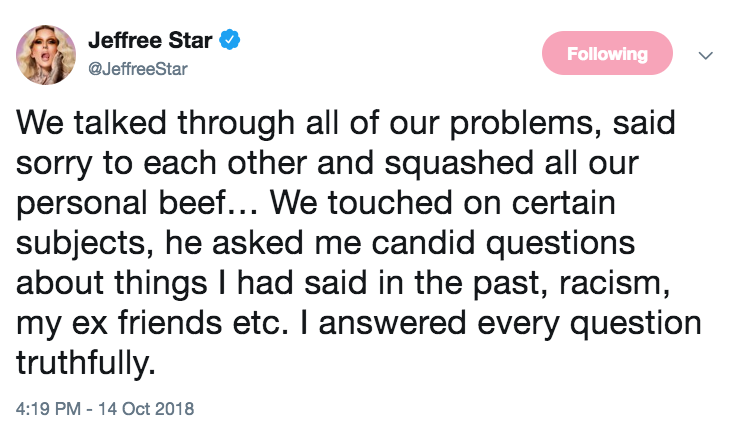This screenshot has height=427, width=742.
Task: Open Jeffree Star's profile picture
Action: tap(46, 55)
